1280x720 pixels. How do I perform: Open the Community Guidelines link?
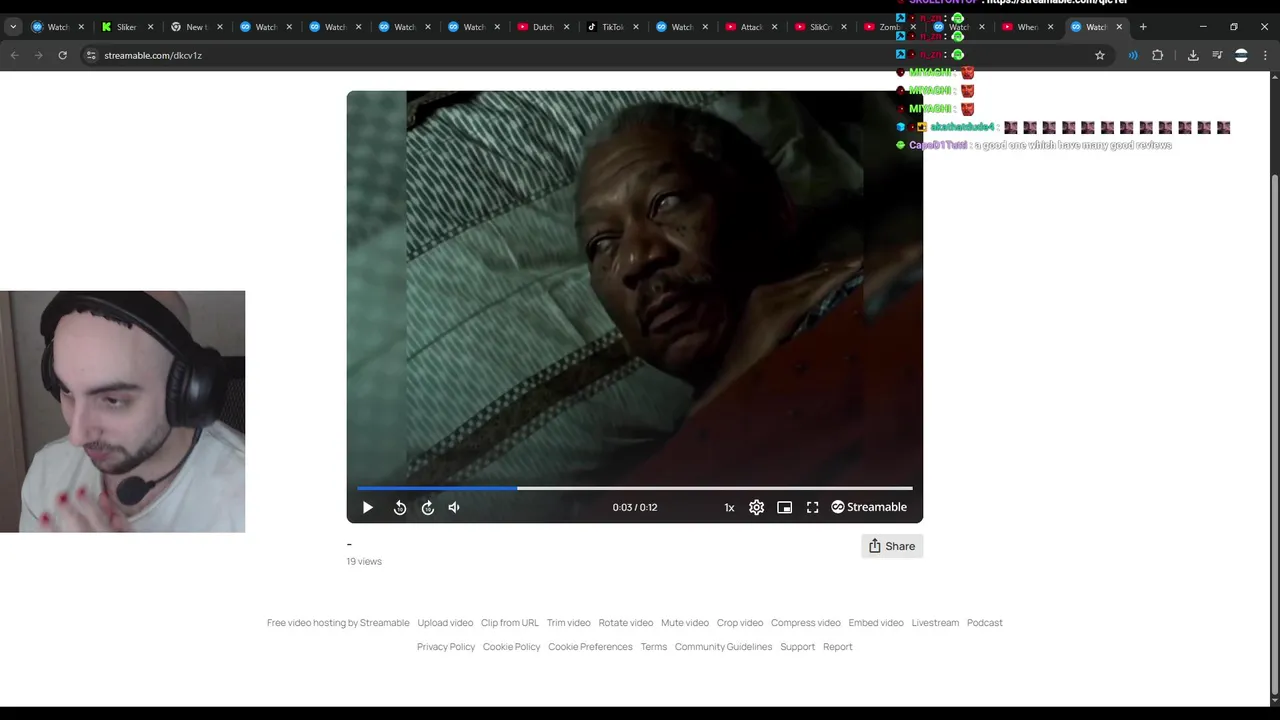[x=723, y=646]
